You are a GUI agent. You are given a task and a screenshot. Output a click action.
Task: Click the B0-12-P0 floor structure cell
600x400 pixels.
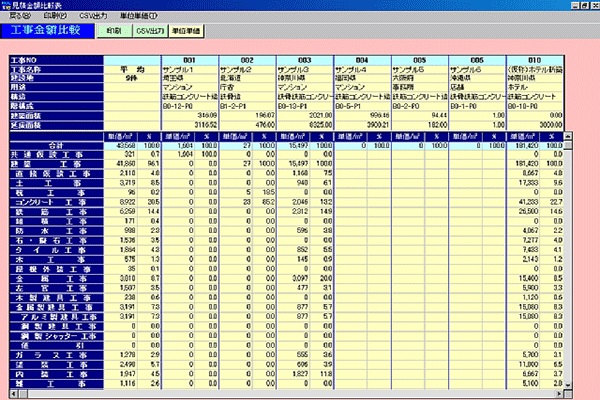point(190,106)
